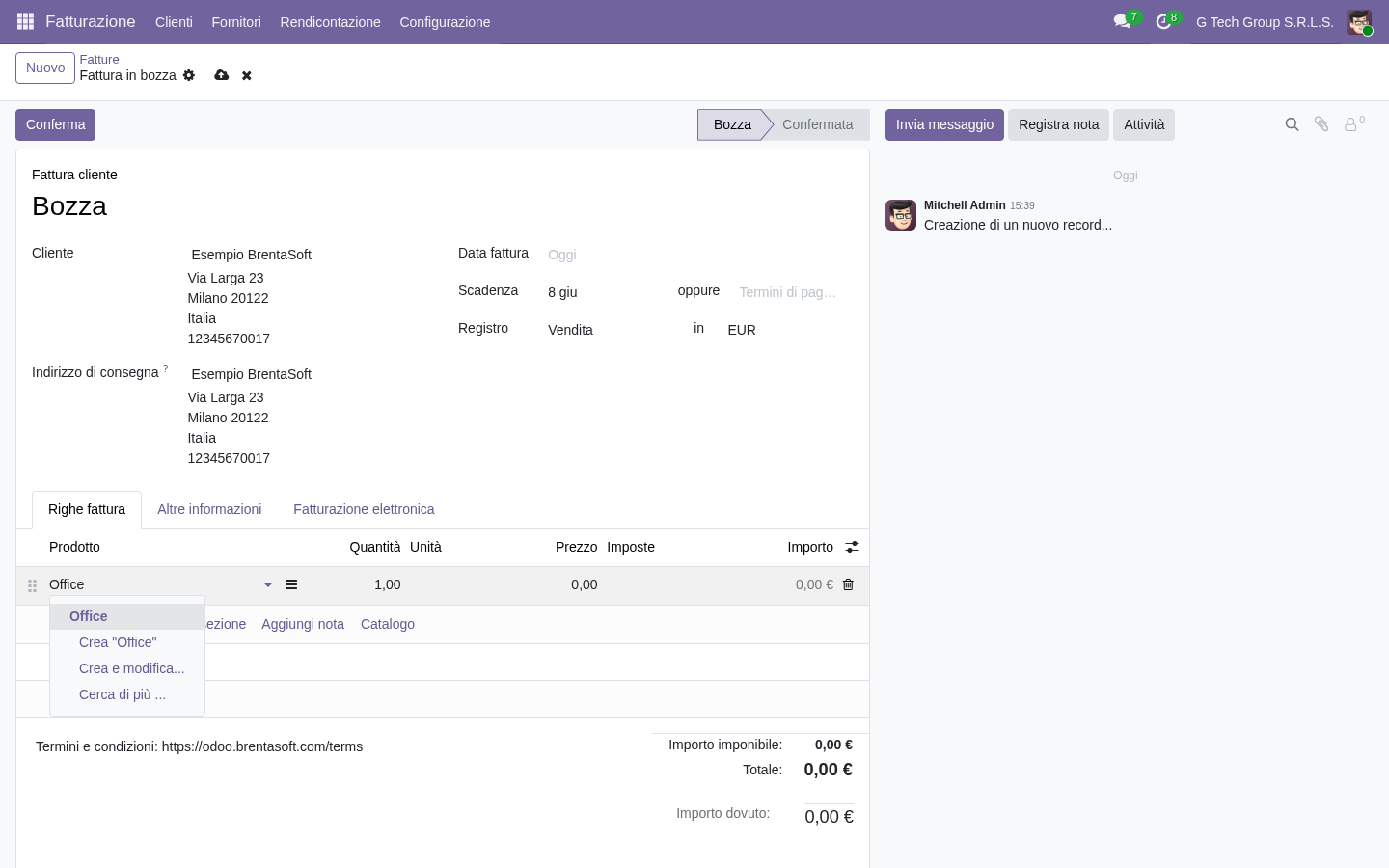Screen dimensions: 1389x868
Task: Click the Confermata status stage
Action: (817, 124)
